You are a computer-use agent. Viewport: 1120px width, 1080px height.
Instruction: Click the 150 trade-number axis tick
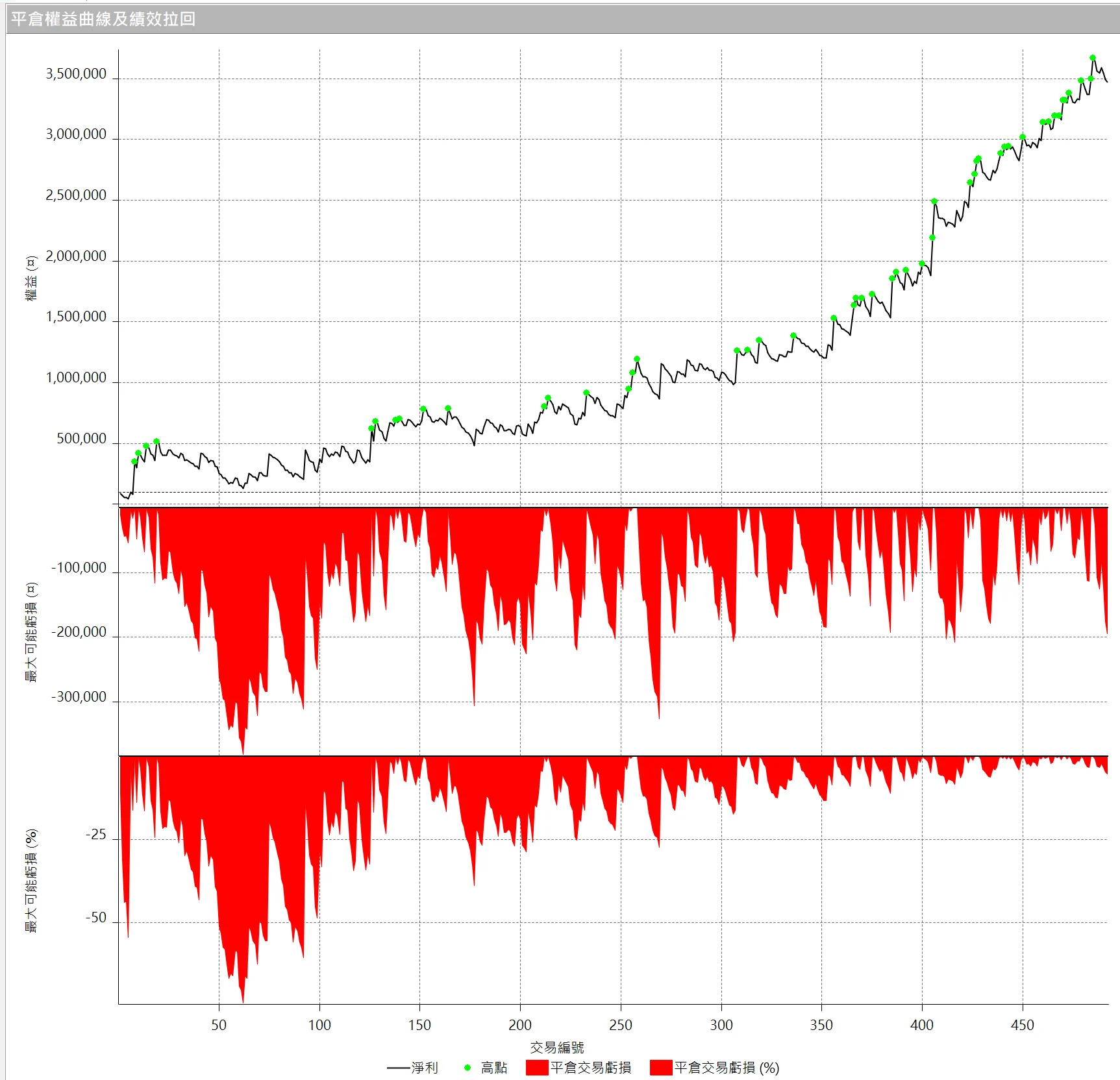point(419,1025)
